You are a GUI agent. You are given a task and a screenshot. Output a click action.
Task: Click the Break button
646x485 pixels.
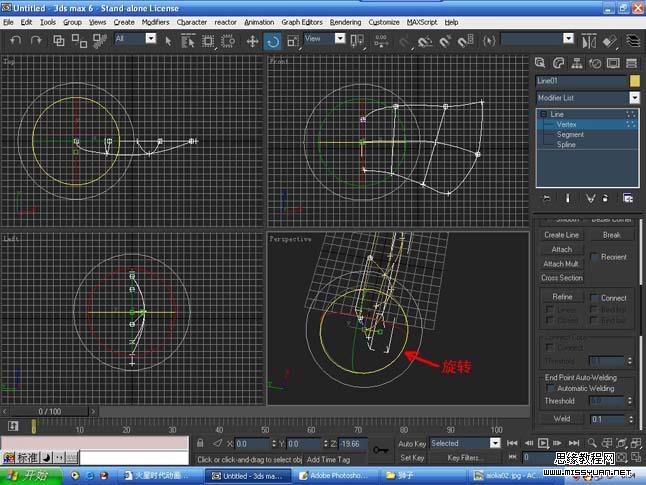click(x=611, y=234)
